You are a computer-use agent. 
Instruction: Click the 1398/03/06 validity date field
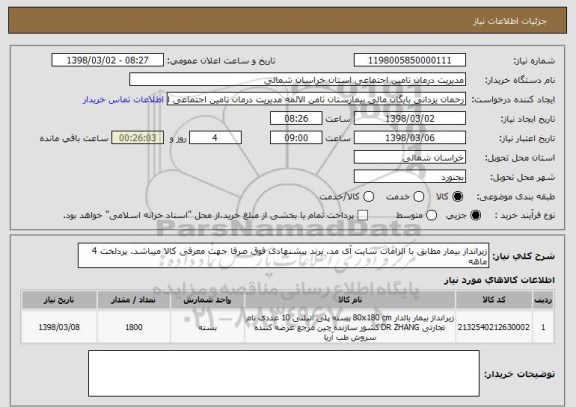[410, 138]
